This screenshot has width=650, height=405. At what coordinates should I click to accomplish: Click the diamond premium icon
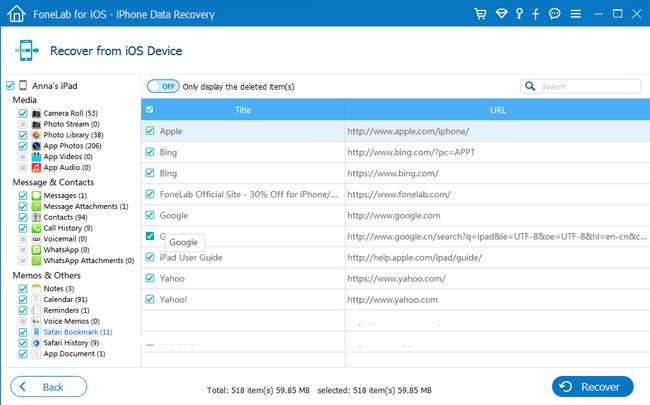(502, 14)
